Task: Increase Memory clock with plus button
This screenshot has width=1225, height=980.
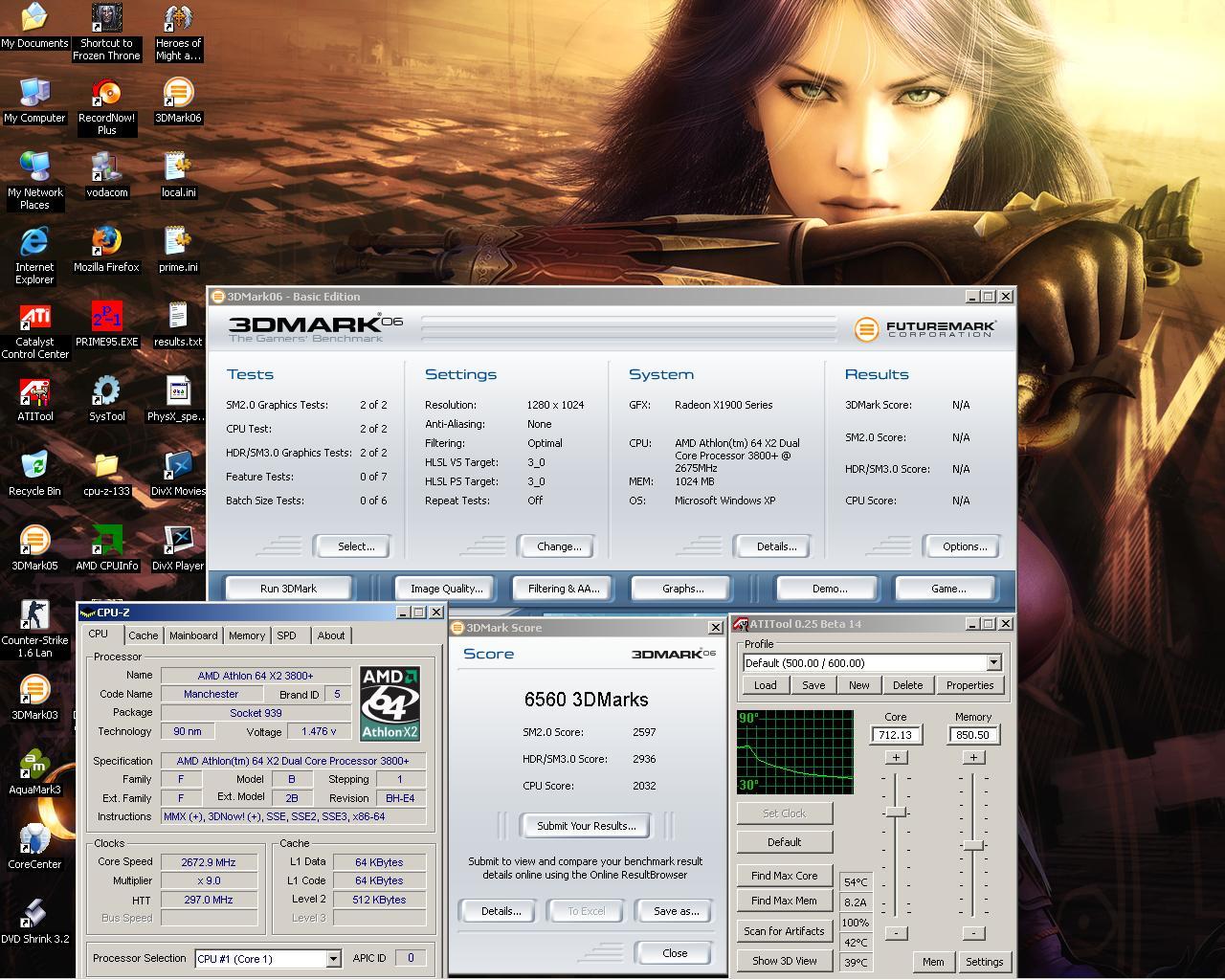Action: coord(973,758)
